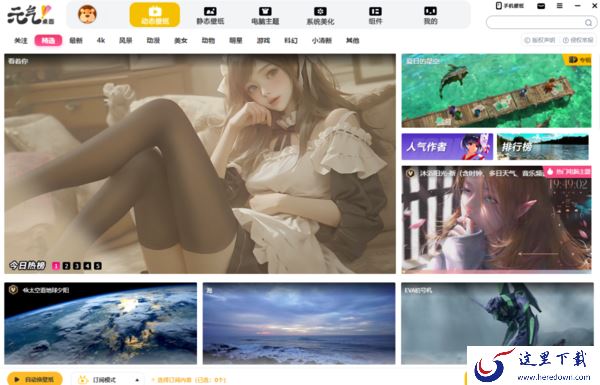Click the 元气桌面 logo
Image resolution: width=600 pixels, height=385 pixels.
click(31, 15)
